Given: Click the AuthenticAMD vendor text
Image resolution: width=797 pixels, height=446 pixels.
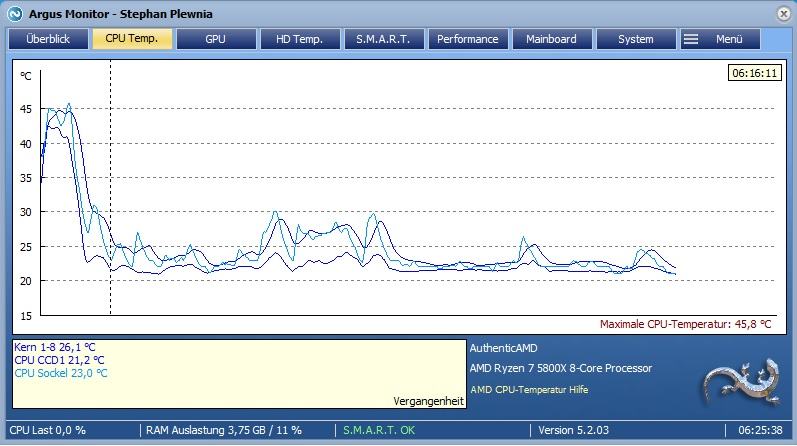Looking at the screenshot, I should coord(503,348).
